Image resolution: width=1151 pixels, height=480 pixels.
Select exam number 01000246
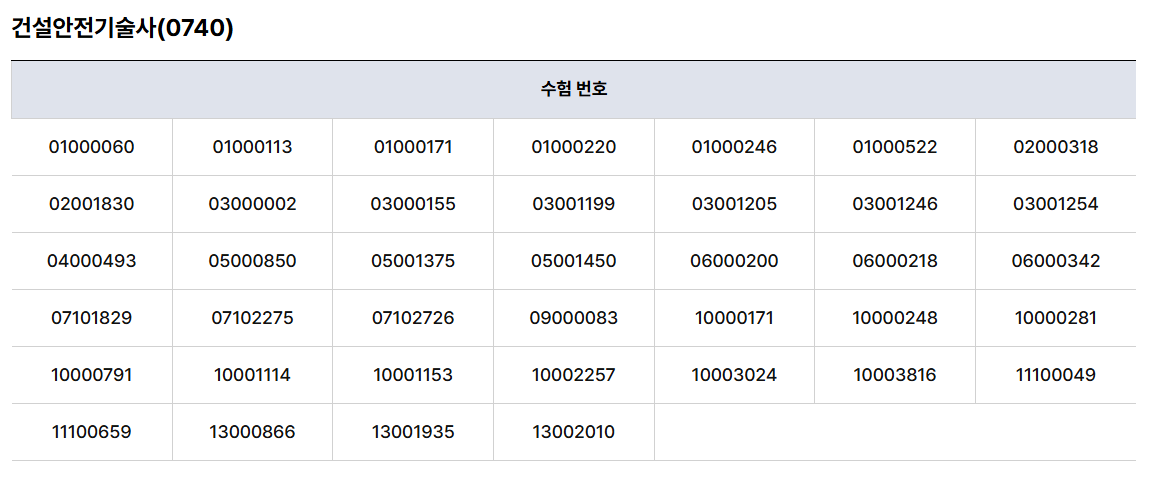coord(734,147)
